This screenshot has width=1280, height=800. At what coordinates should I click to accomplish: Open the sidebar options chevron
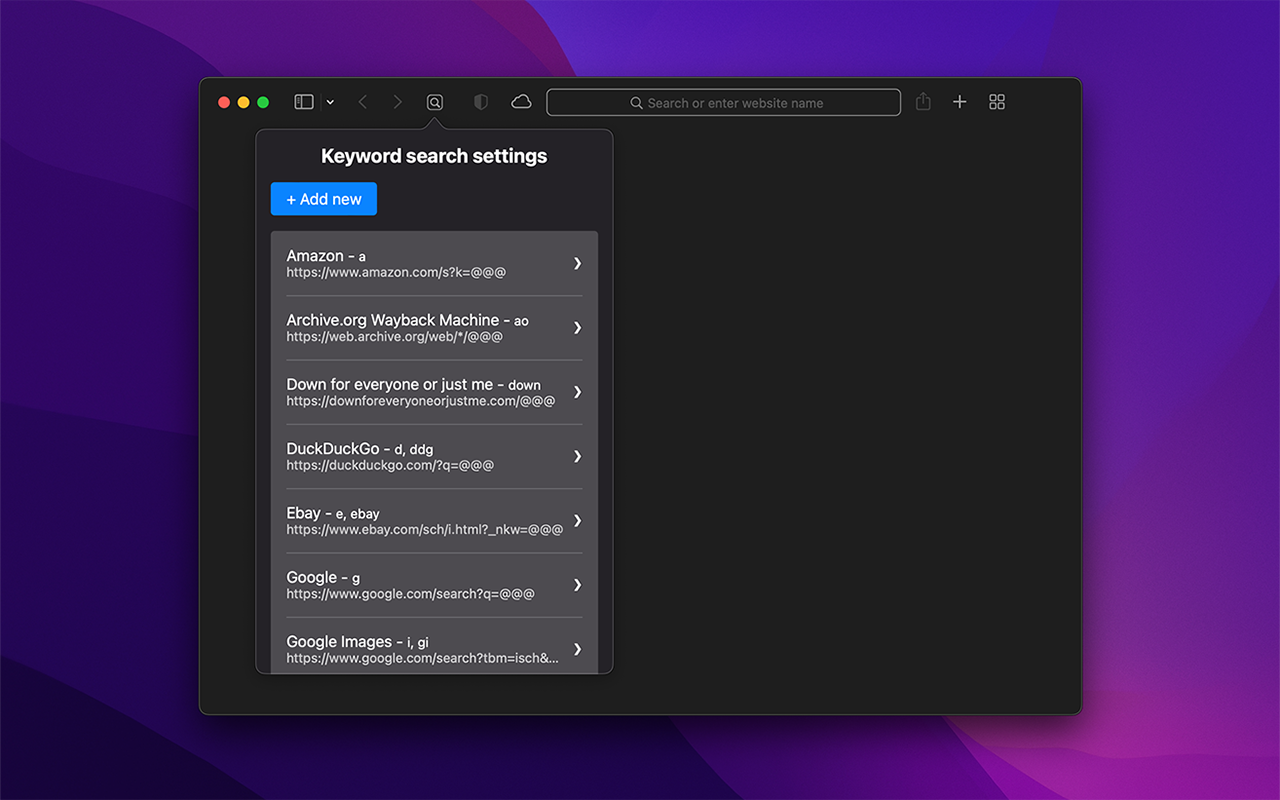point(330,101)
